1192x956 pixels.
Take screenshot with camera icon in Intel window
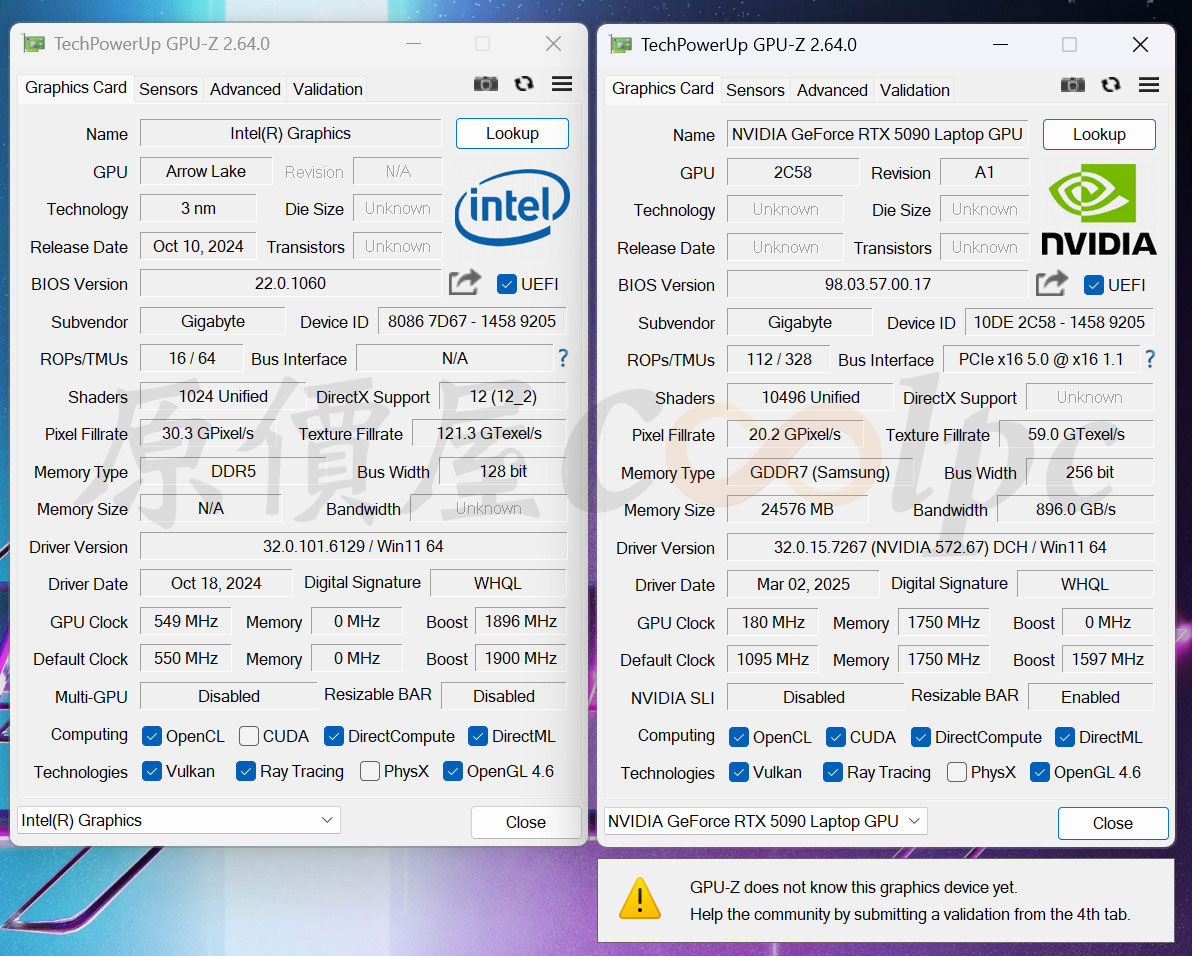point(486,84)
